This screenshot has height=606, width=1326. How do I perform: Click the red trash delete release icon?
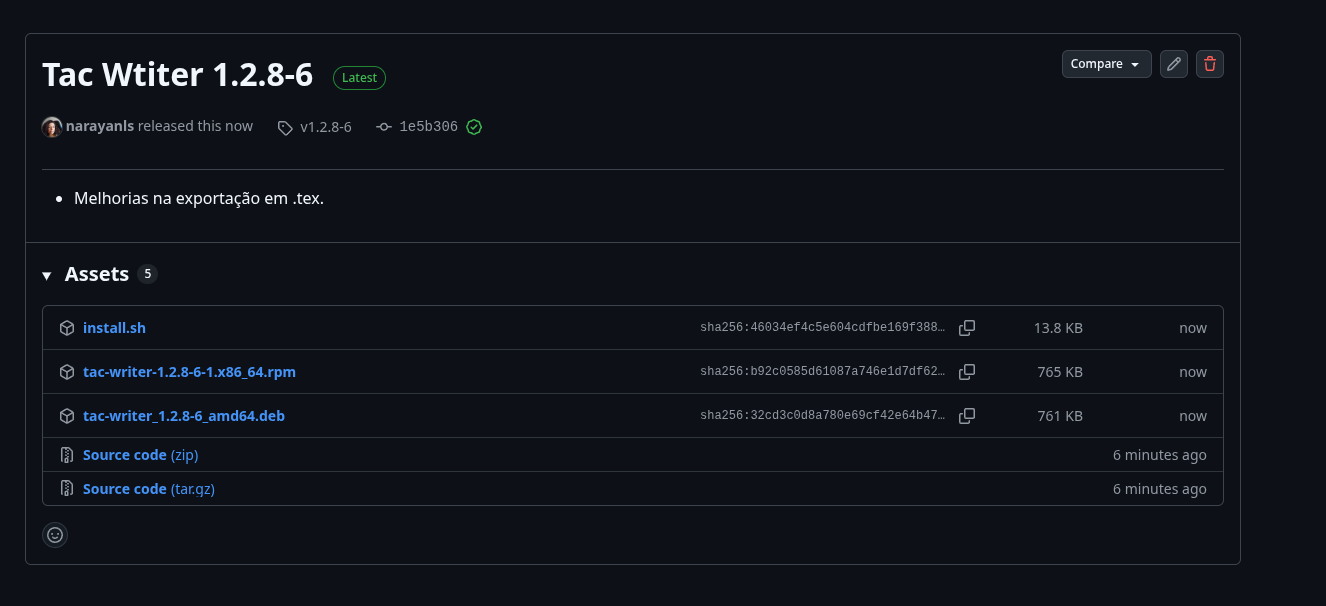[1210, 64]
